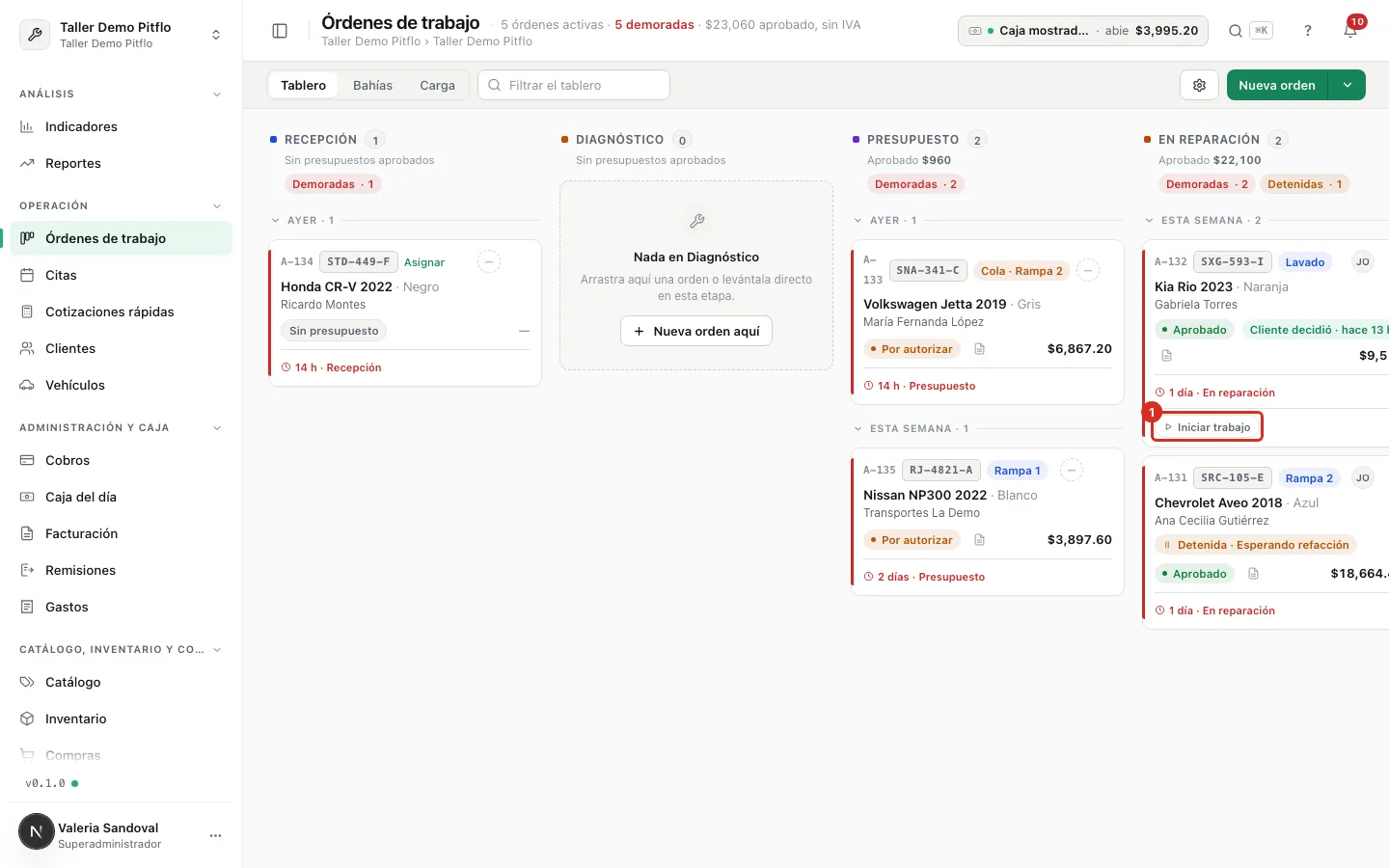Collapse the Operación sidebar section
Image resolution: width=1389 pixels, height=868 pixels.
tap(217, 206)
